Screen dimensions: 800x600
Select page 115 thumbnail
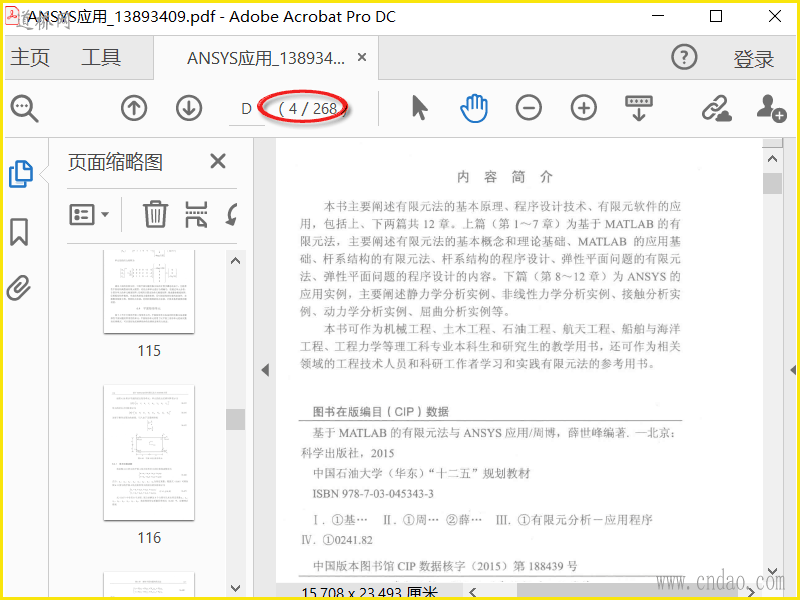pyautogui.click(x=149, y=292)
